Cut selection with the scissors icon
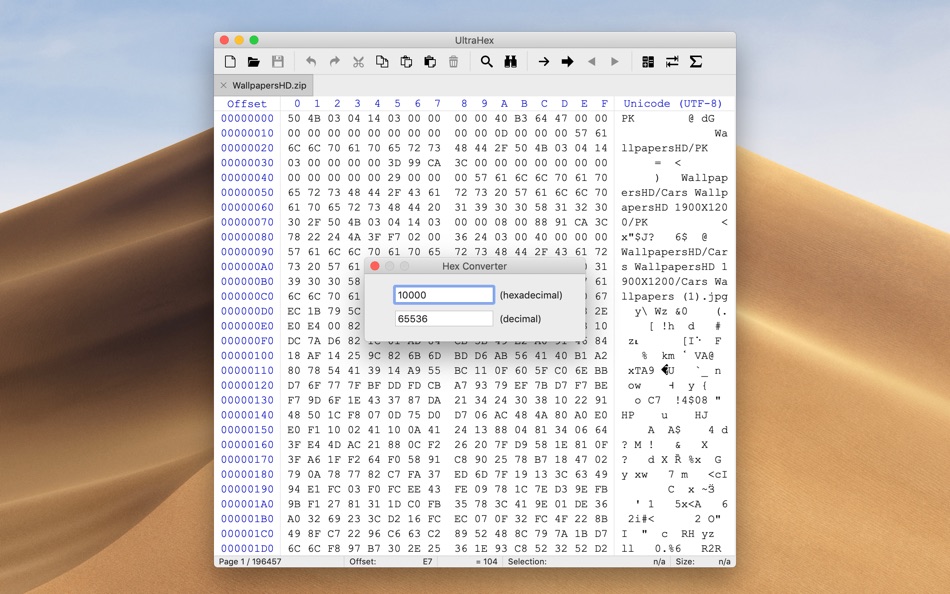This screenshot has width=950, height=594. [358, 62]
